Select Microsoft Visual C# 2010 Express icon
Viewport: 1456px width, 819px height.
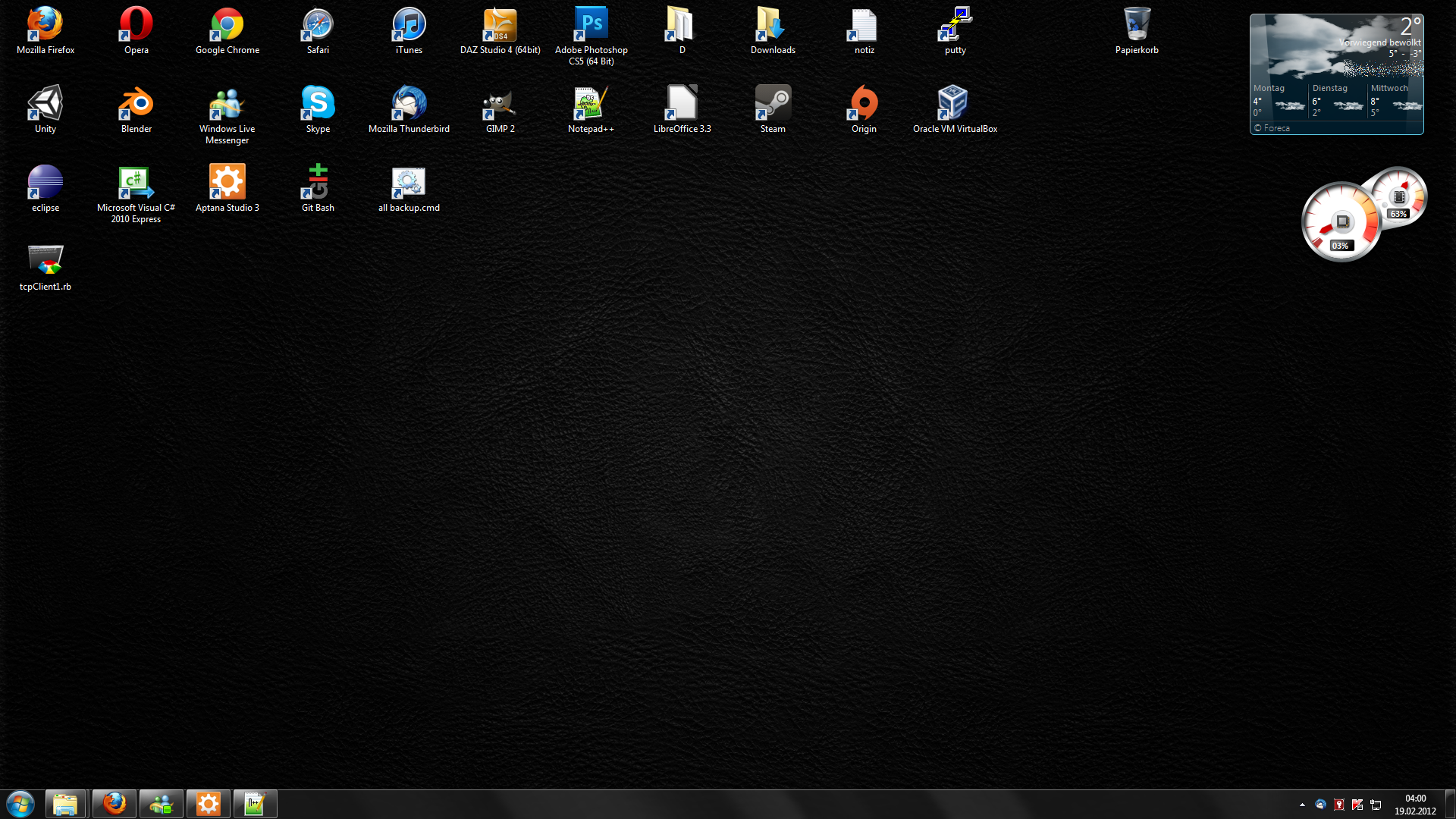(x=136, y=194)
